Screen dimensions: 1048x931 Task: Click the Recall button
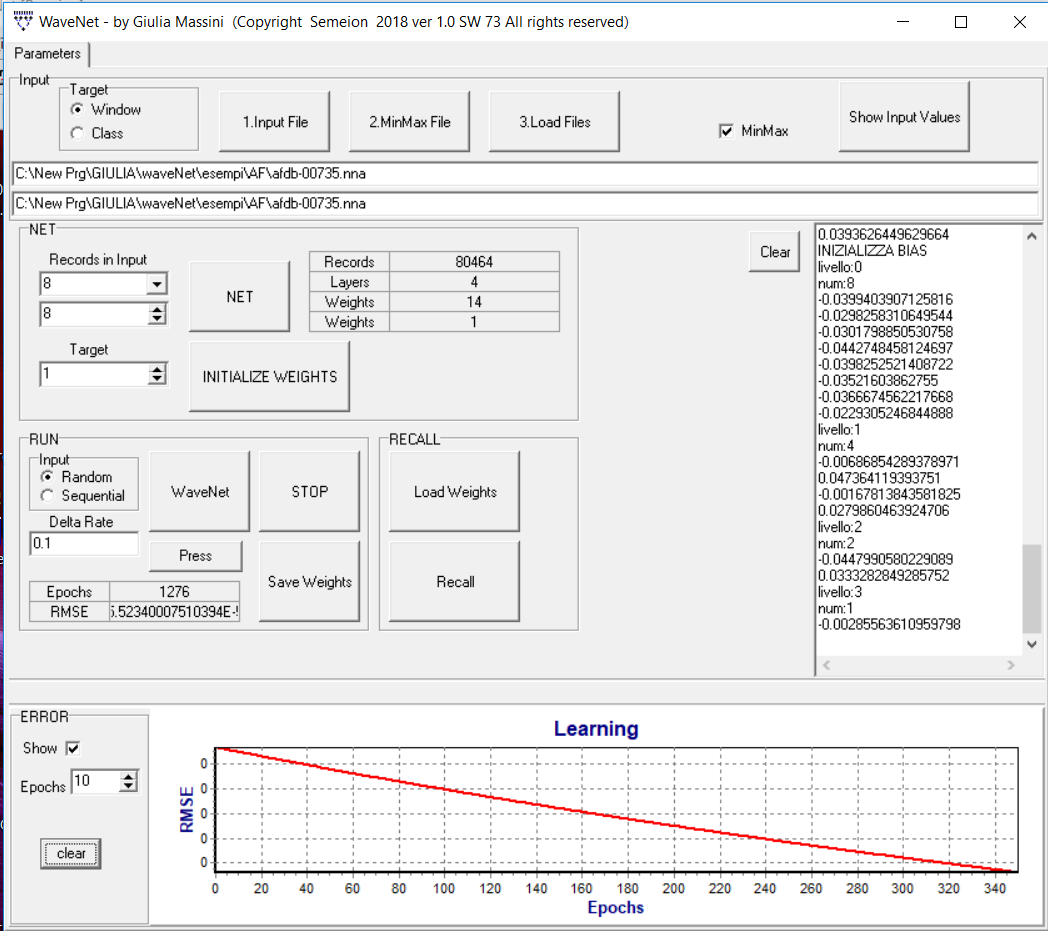[454, 581]
